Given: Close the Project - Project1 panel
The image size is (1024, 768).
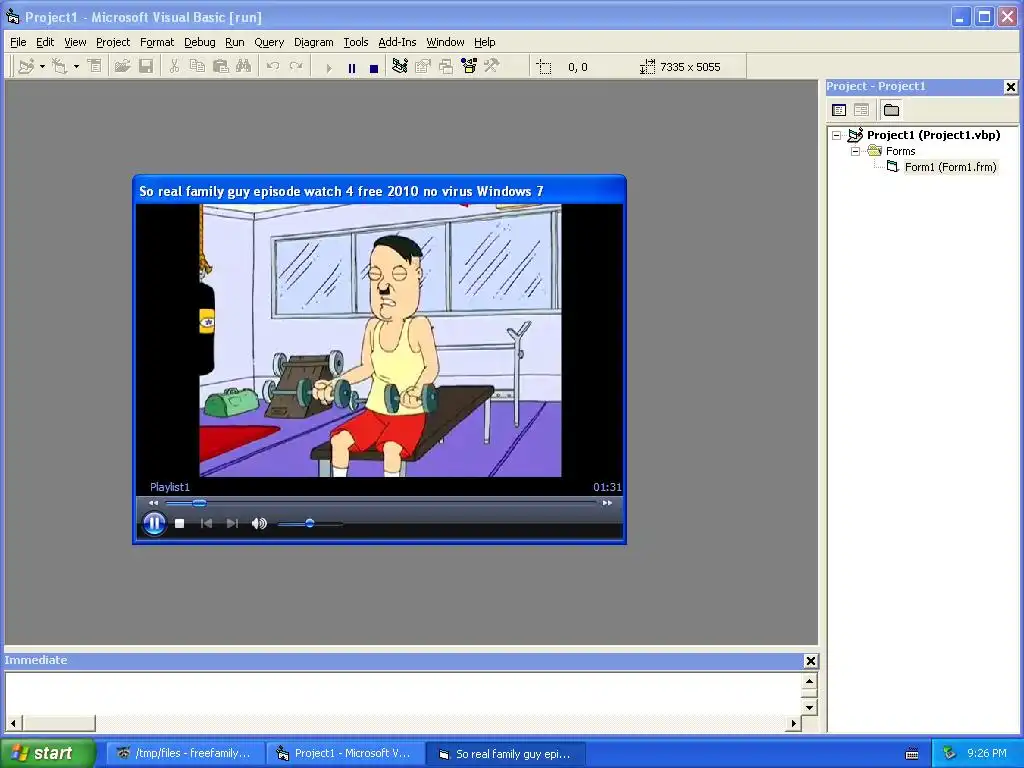Looking at the screenshot, I should (x=1010, y=87).
